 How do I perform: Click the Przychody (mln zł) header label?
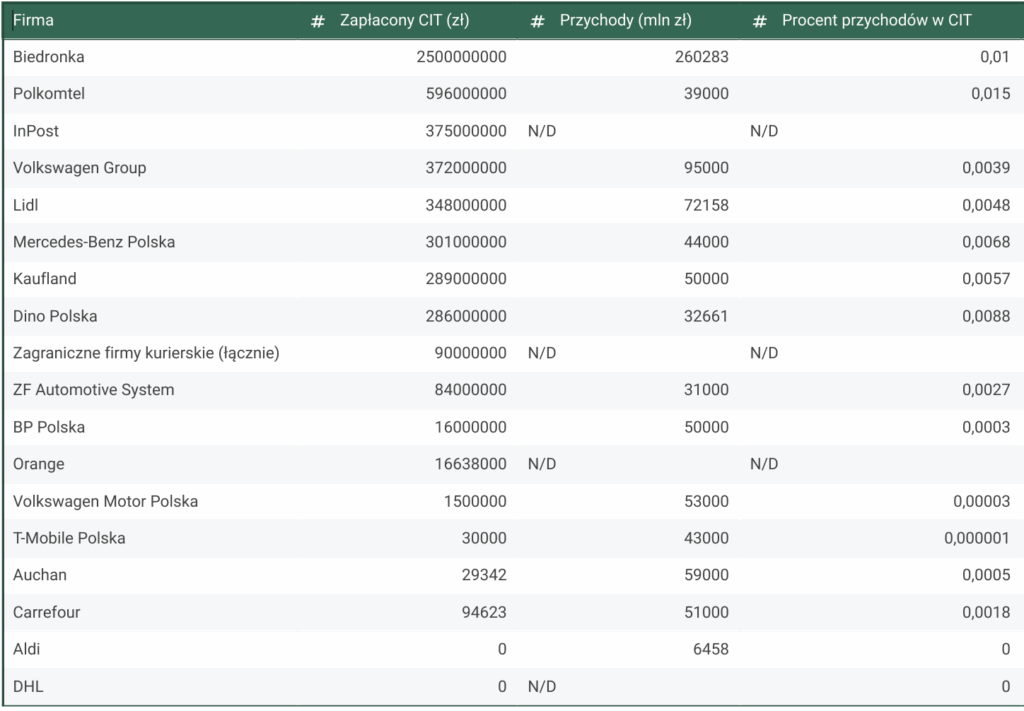click(x=625, y=20)
